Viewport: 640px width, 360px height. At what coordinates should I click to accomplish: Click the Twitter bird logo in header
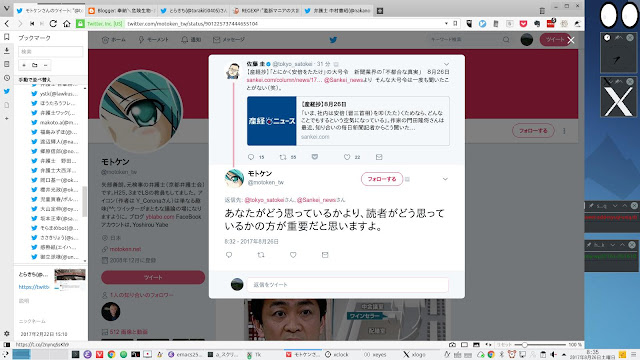(333, 40)
